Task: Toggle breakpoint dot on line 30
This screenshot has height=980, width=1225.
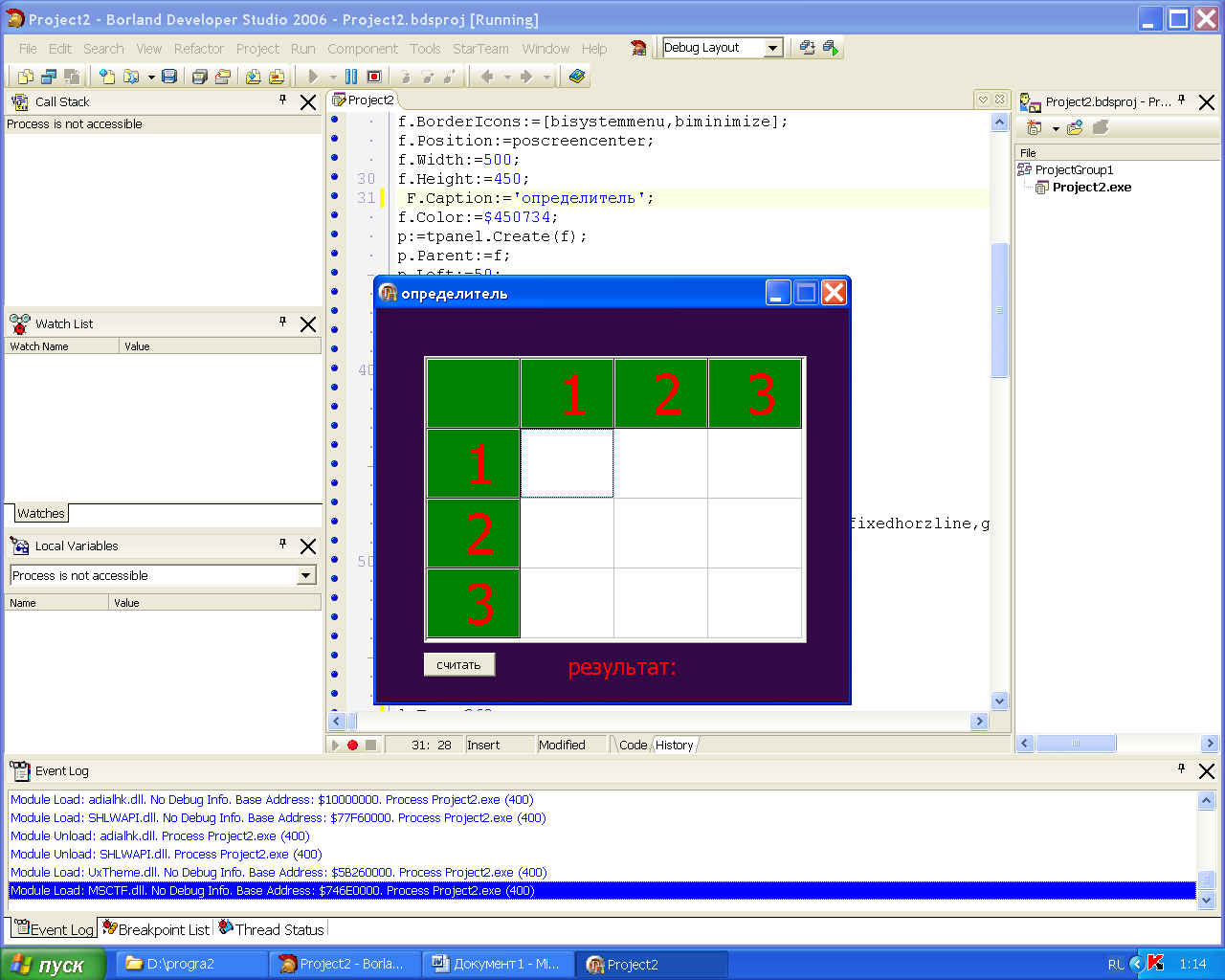Action: (x=335, y=177)
